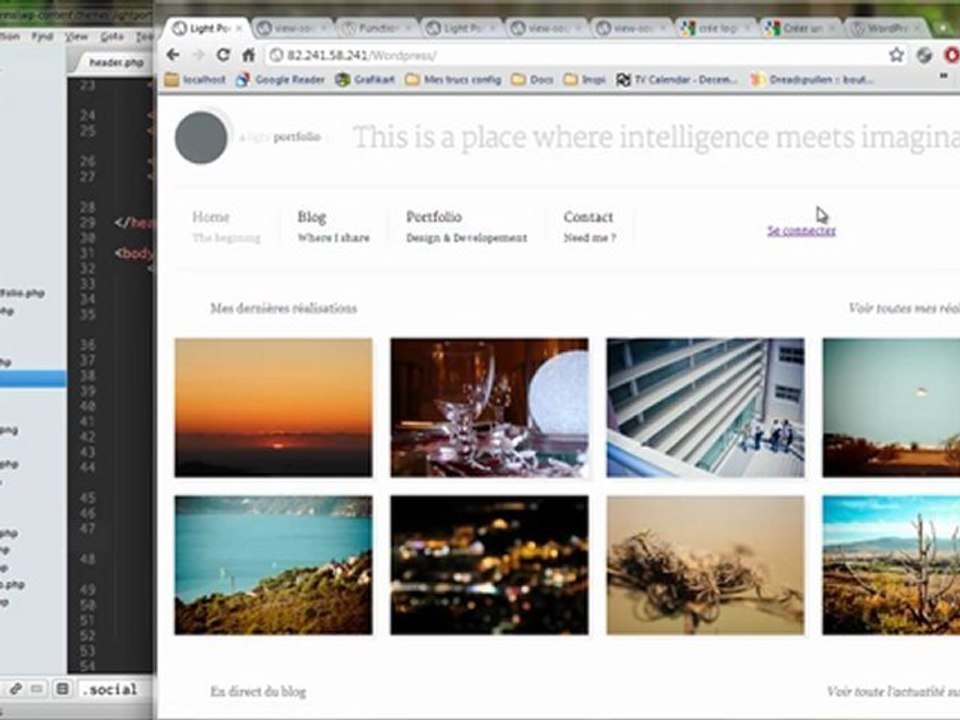Open the localhost bookmark folder
Image resolution: width=960 pixels, height=720 pixels.
point(195,80)
